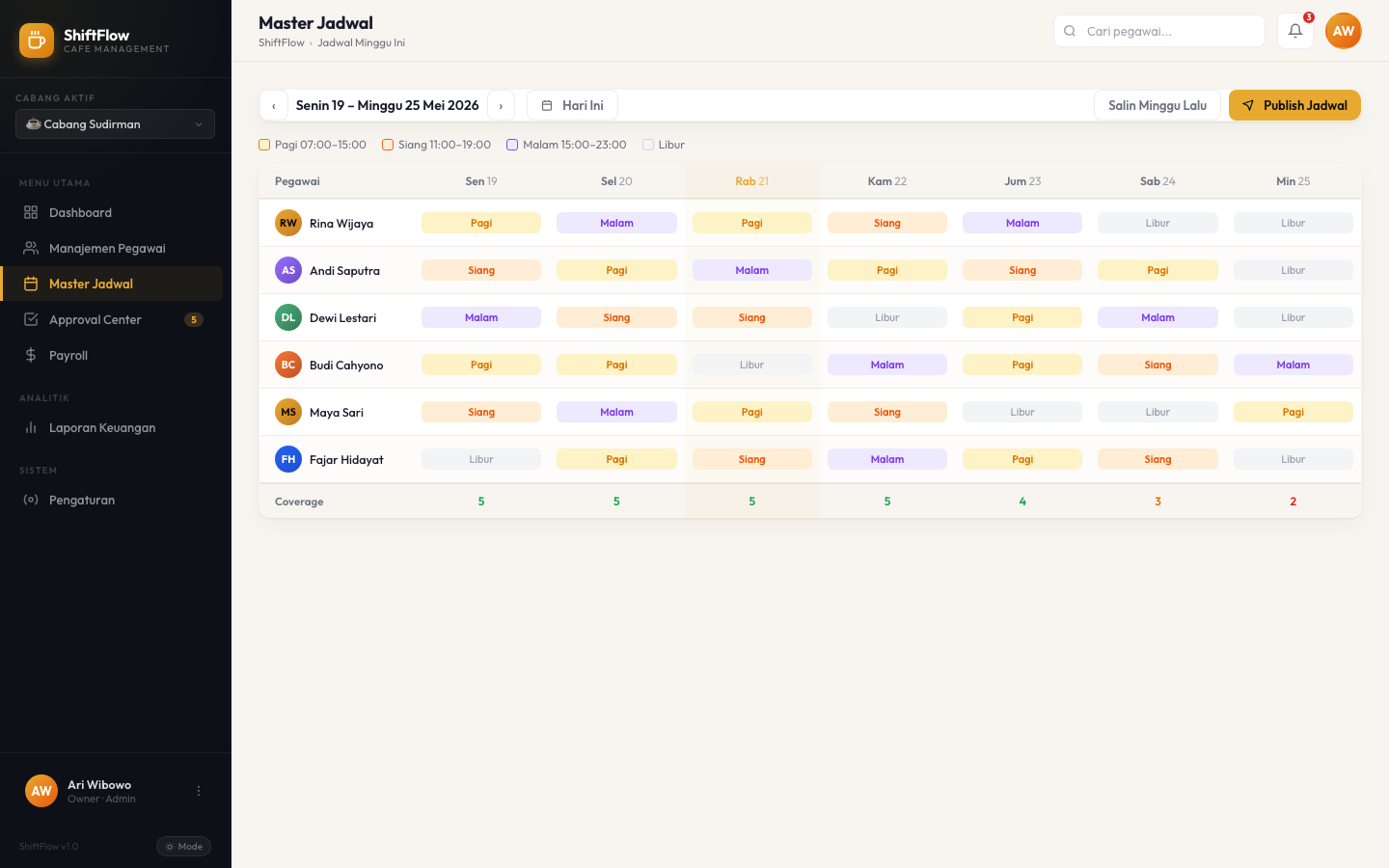Viewport: 1389px width, 868px height.
Task: Click Fajar Hidayat's Saturday Siang shift
Action: (x=1157, y=459)
